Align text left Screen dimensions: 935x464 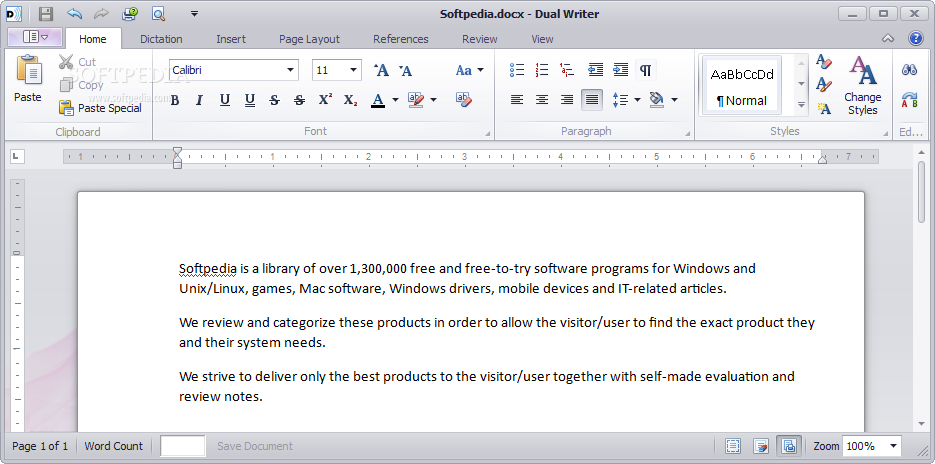click(517, 100)
